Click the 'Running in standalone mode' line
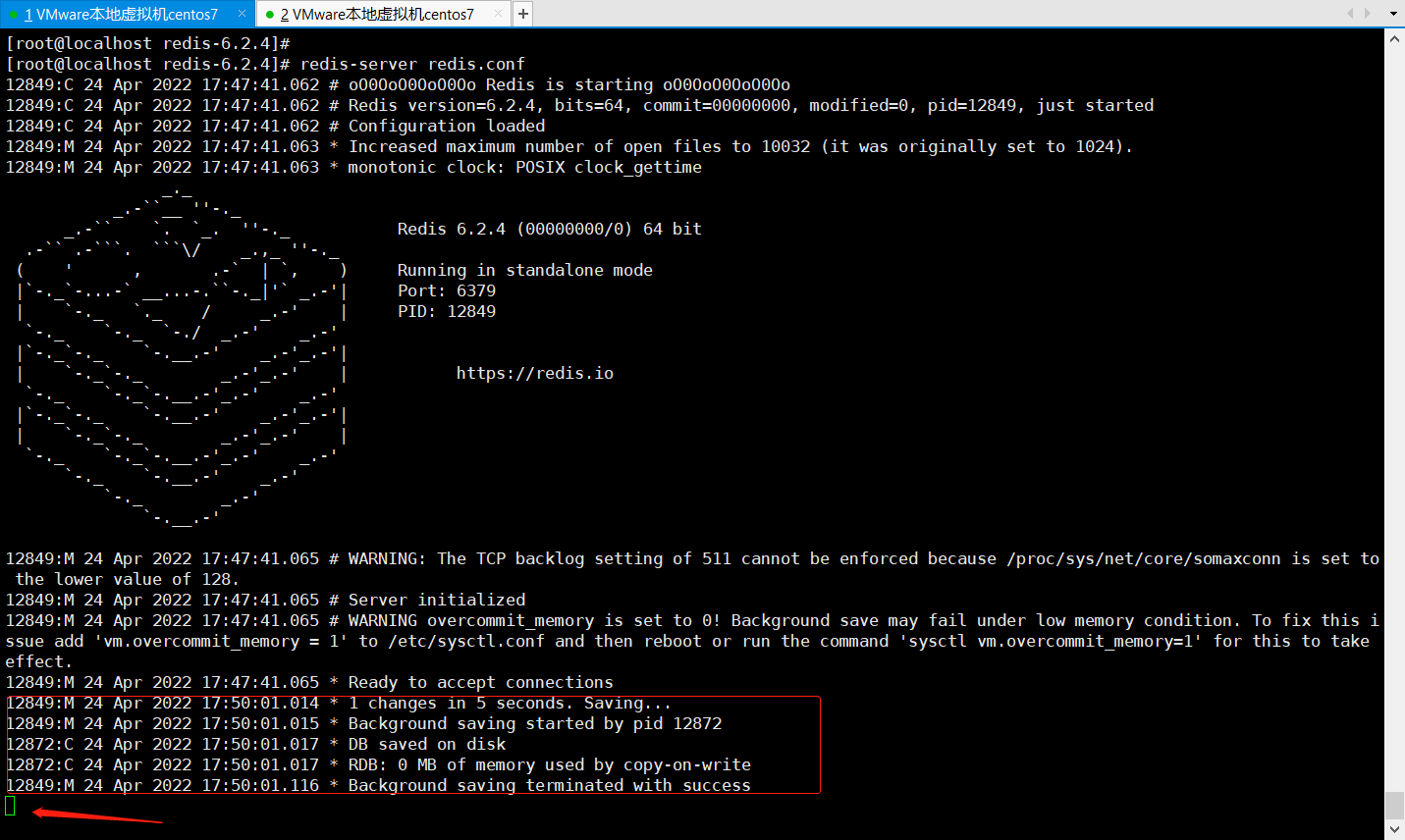This screenshot has width=1405, height=840. click(525, 270)
